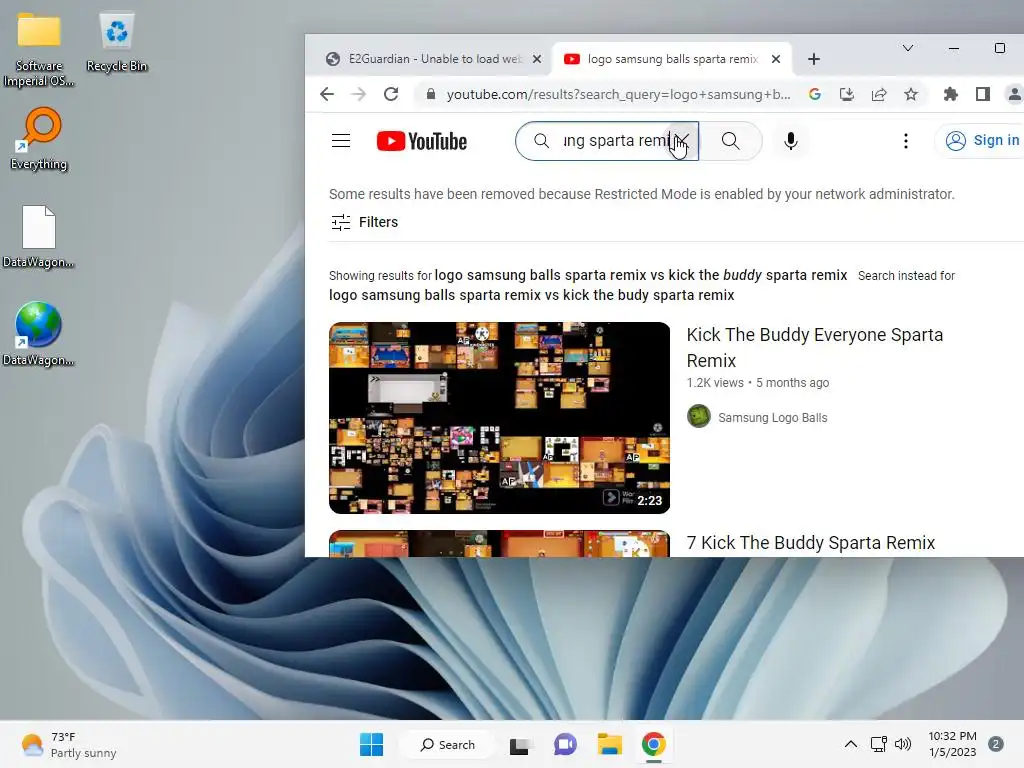Open the volume tray icon
Screen dimensions: 1024x768
tap(903, 744)
